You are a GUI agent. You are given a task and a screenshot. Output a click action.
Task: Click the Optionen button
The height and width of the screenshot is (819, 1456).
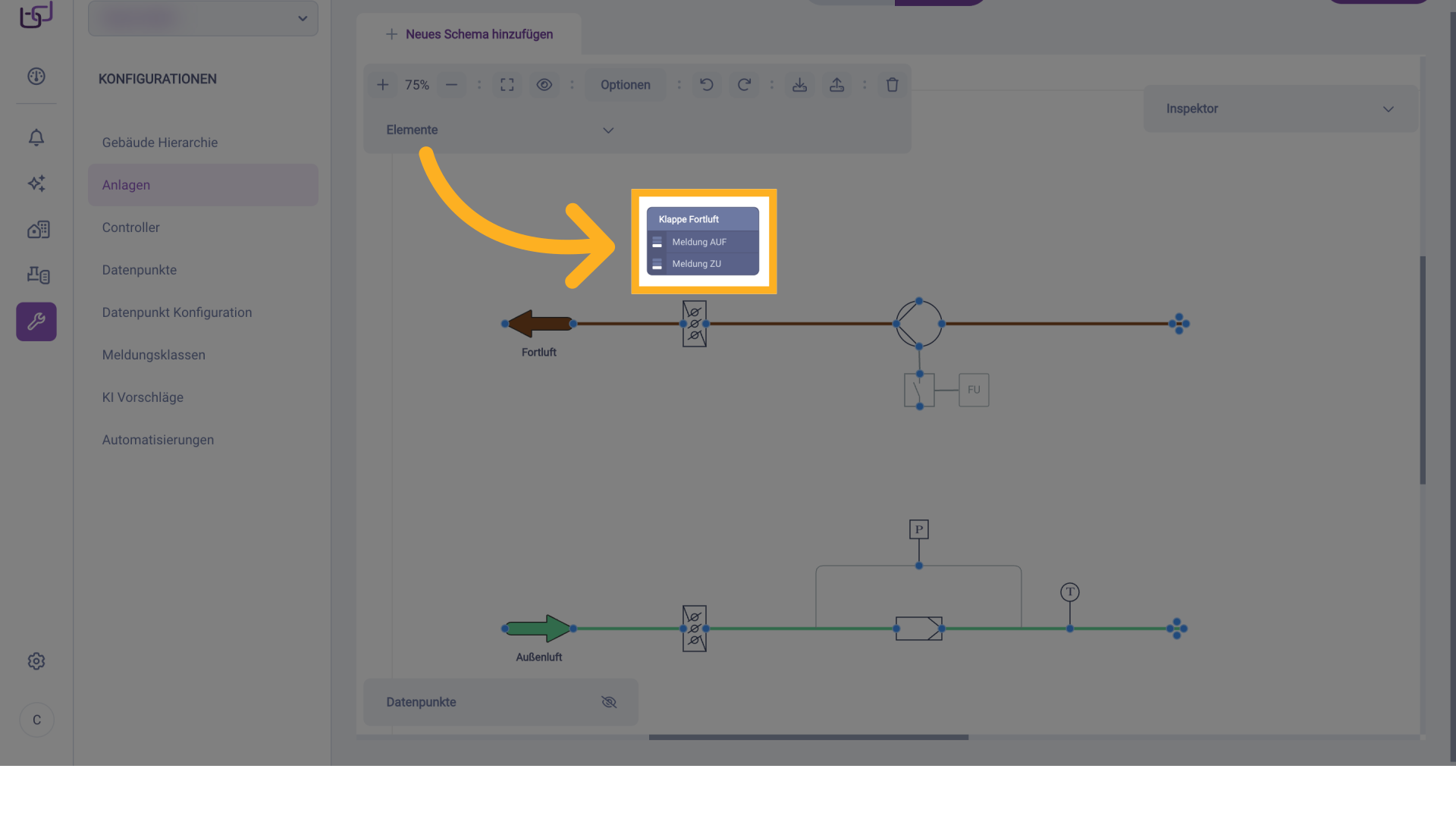point(626,85)
